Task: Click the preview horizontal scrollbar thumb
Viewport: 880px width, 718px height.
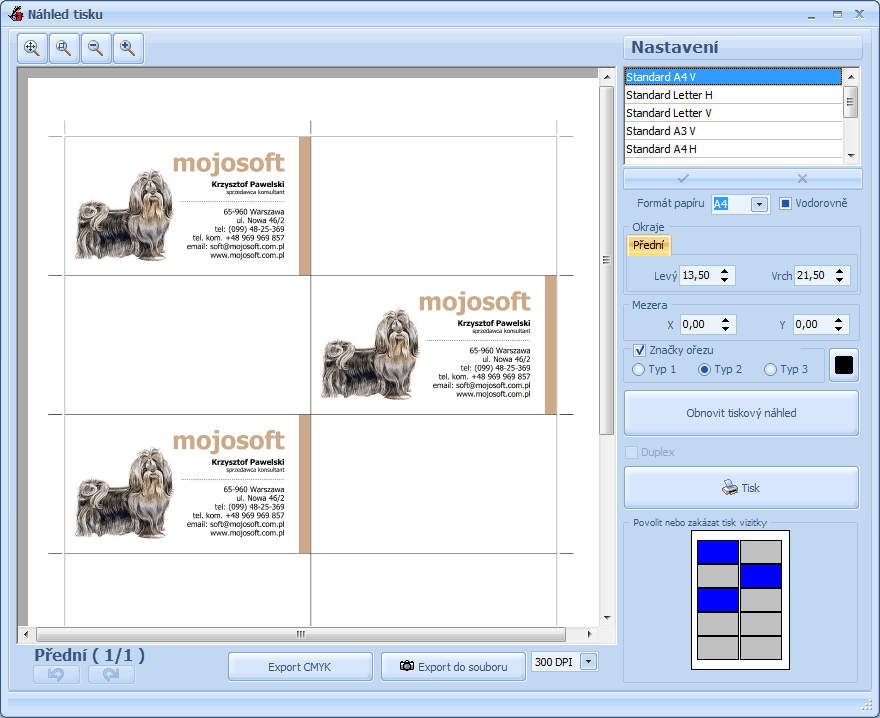Action: pyautogui.click(x=301, y=634)
